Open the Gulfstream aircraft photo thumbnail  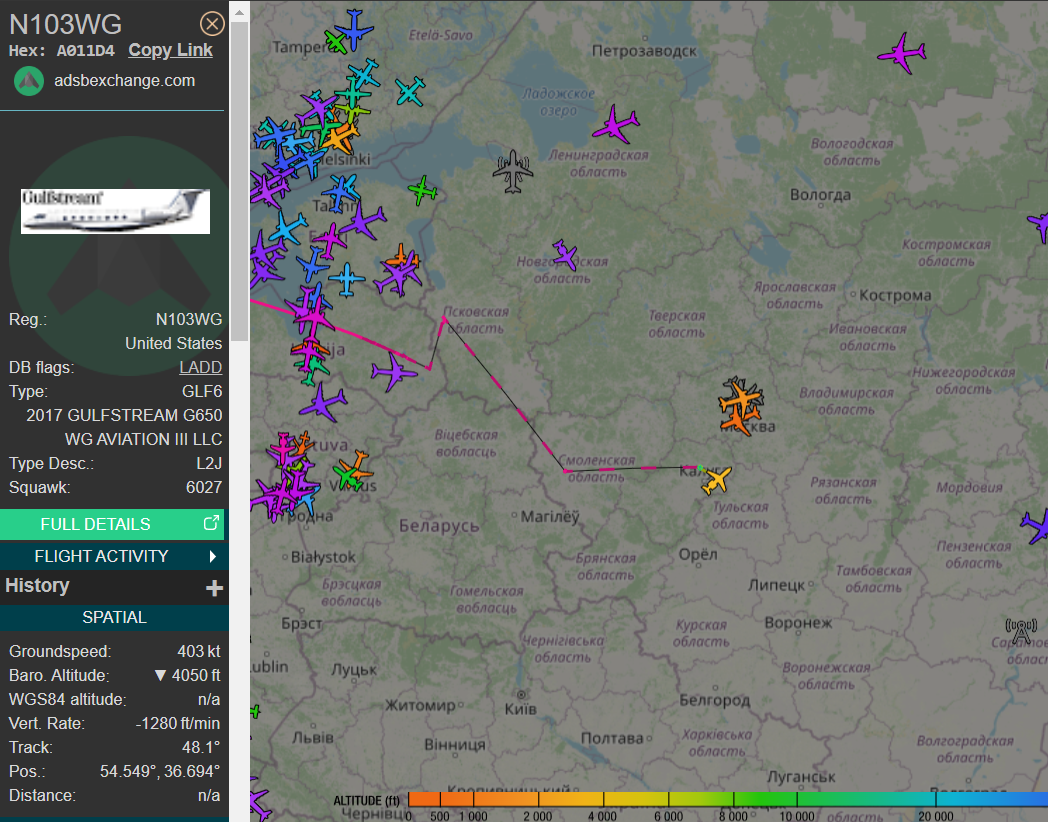(x=115, y=211)
